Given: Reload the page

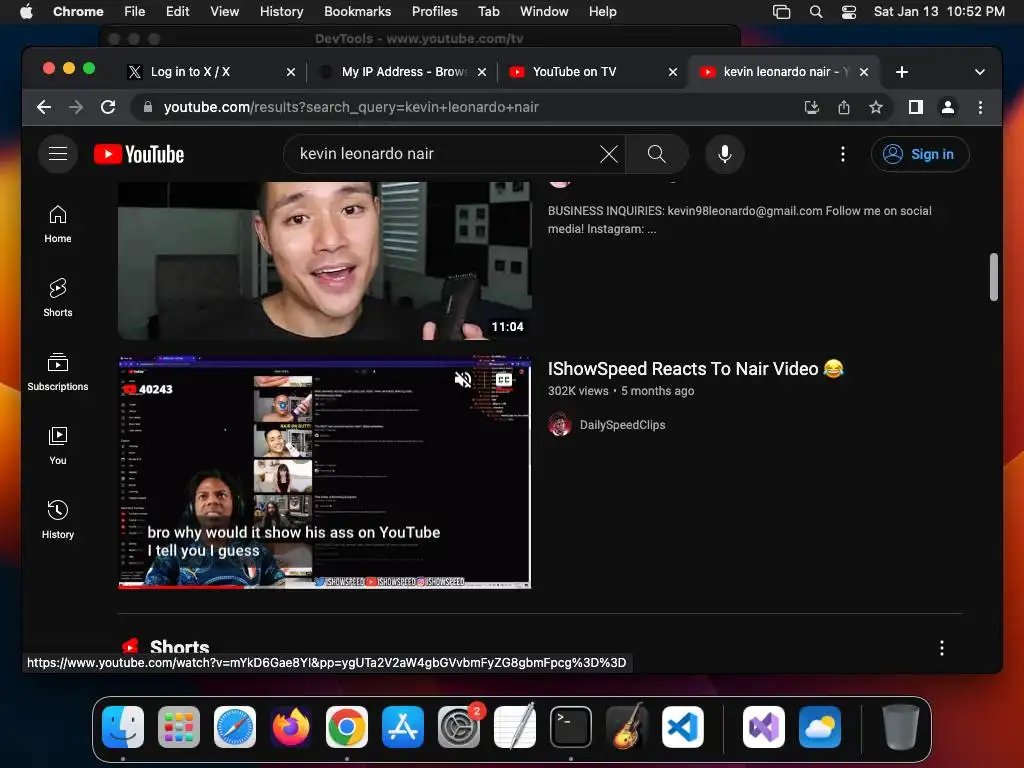Looking at the screenshot, I should pos(108,107).
